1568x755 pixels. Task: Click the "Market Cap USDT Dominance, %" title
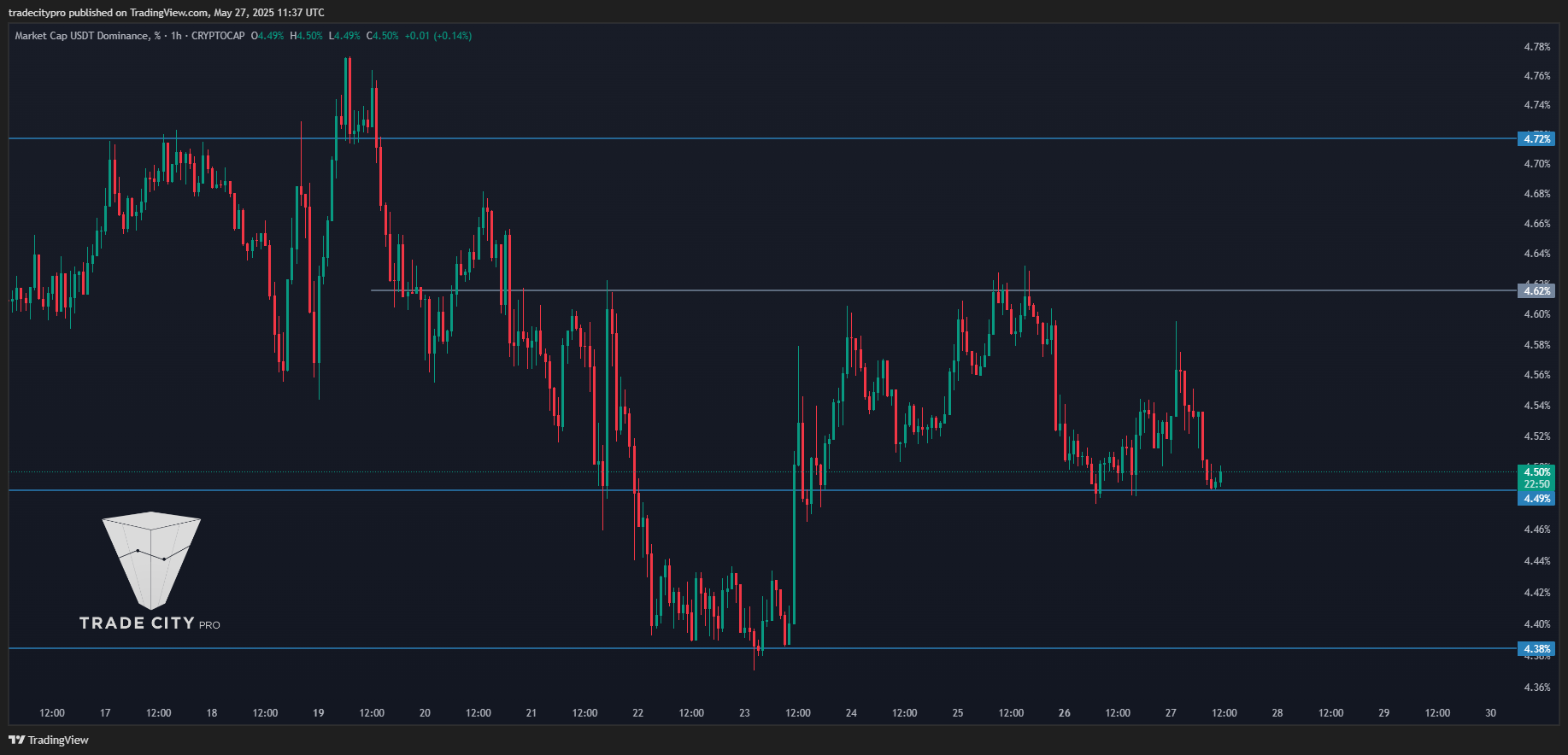coord(88,36)
